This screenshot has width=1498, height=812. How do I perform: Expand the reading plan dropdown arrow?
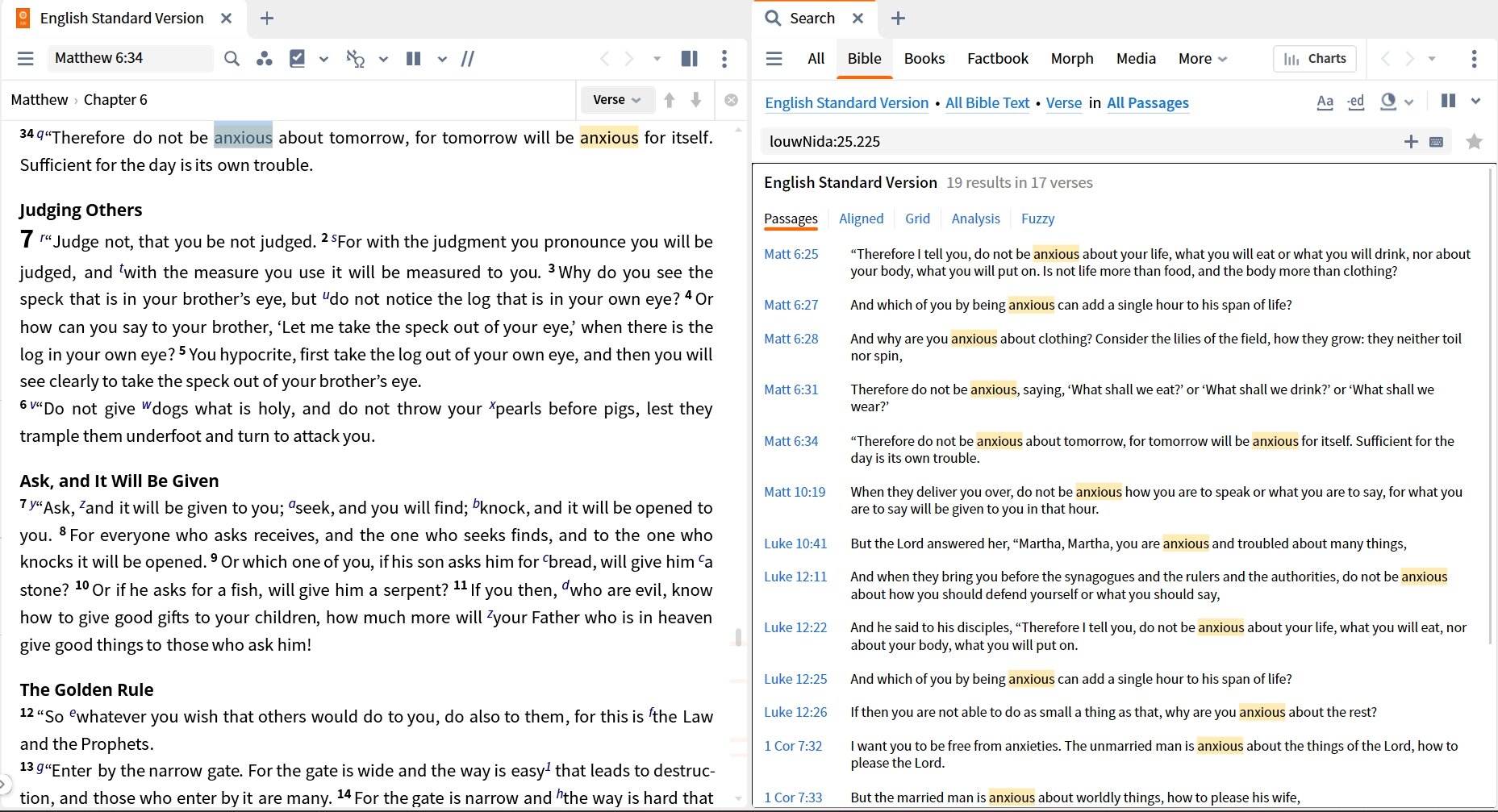(x=323, y=58)
